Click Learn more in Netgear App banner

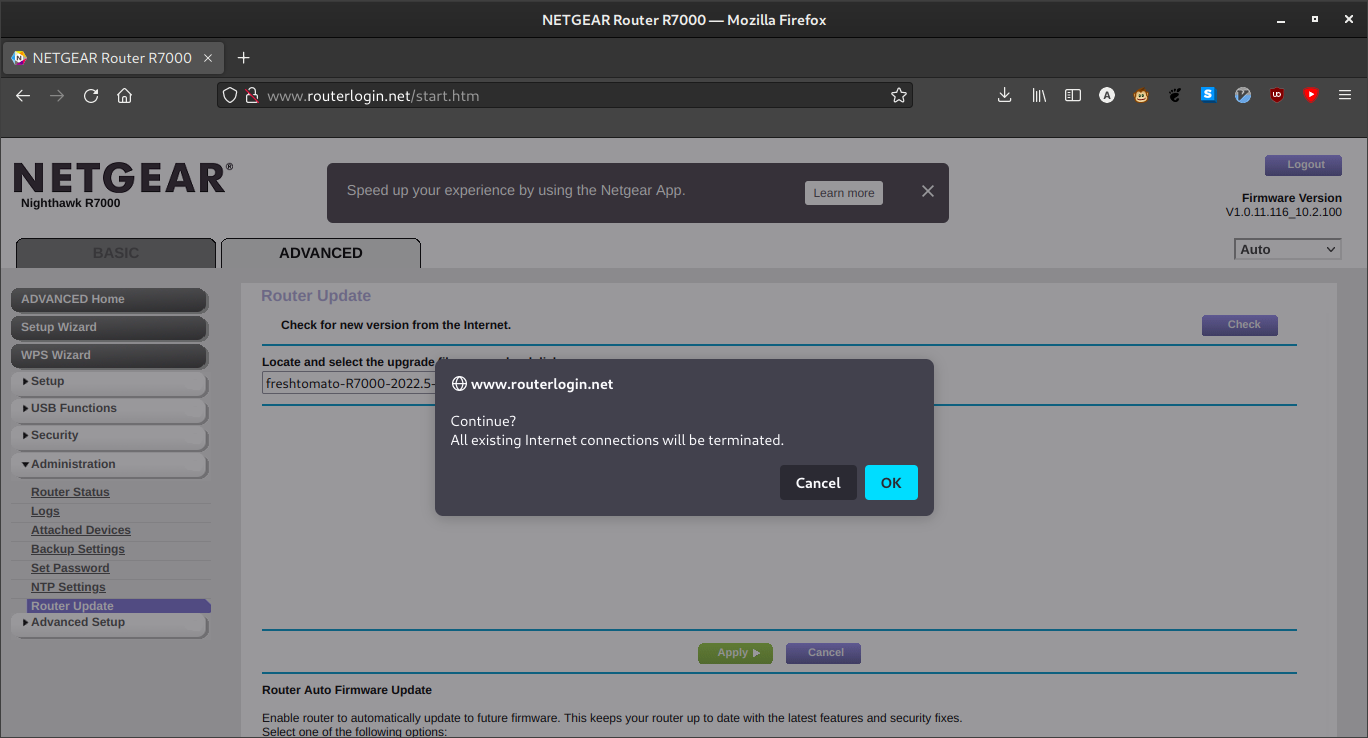tap(844, 193)
